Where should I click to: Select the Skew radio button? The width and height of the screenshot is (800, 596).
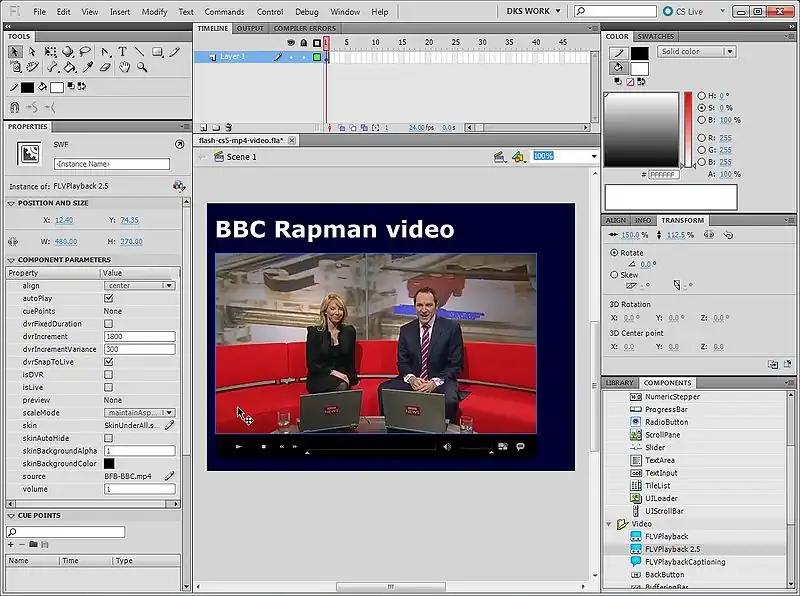pyautogui.click(x=614, y=274)
